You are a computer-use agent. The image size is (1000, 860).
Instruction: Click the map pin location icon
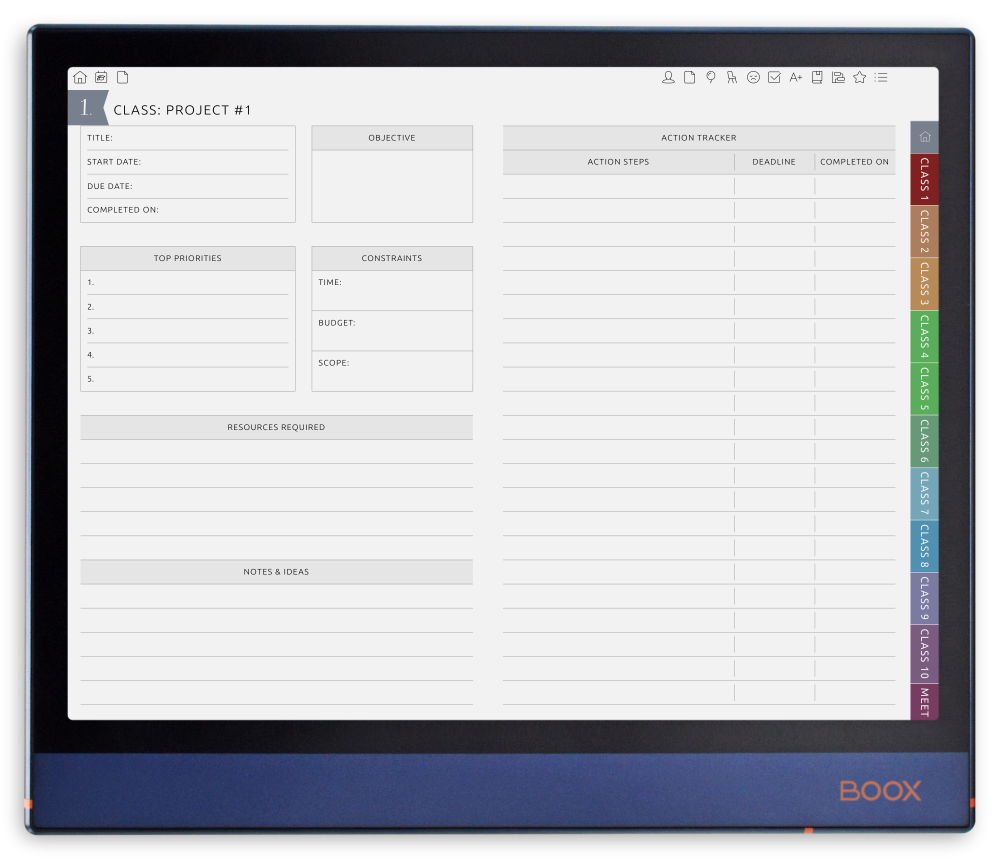pyautogui.click(x=711, y=77)
